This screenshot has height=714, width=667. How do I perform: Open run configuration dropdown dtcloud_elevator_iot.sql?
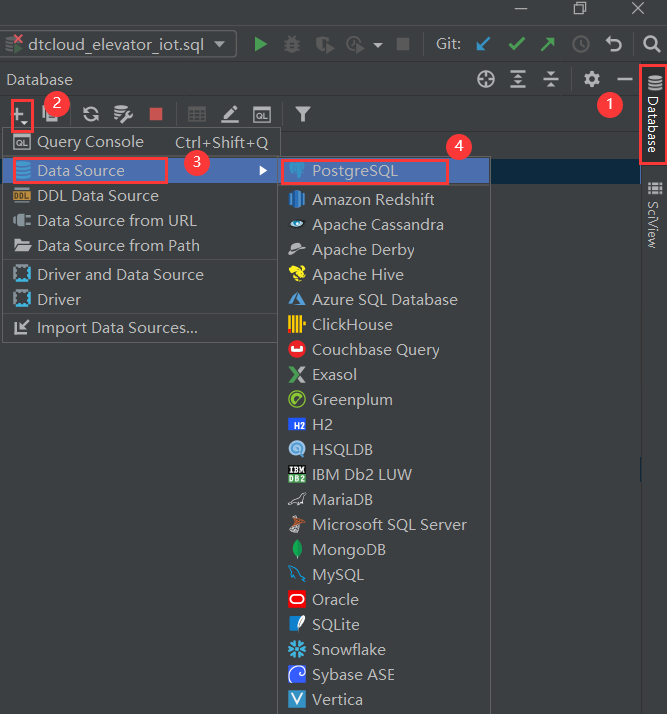[117, 44]
